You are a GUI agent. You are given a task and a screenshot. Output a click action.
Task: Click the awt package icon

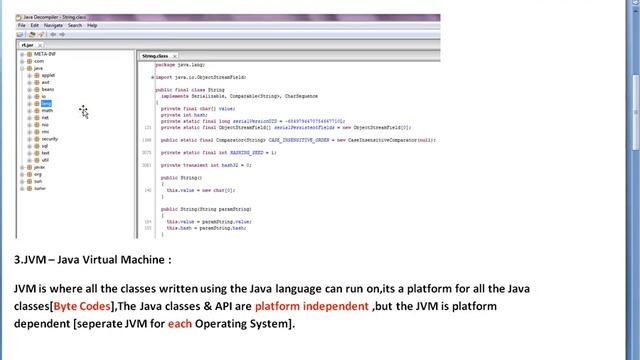[x=37, y=82]
